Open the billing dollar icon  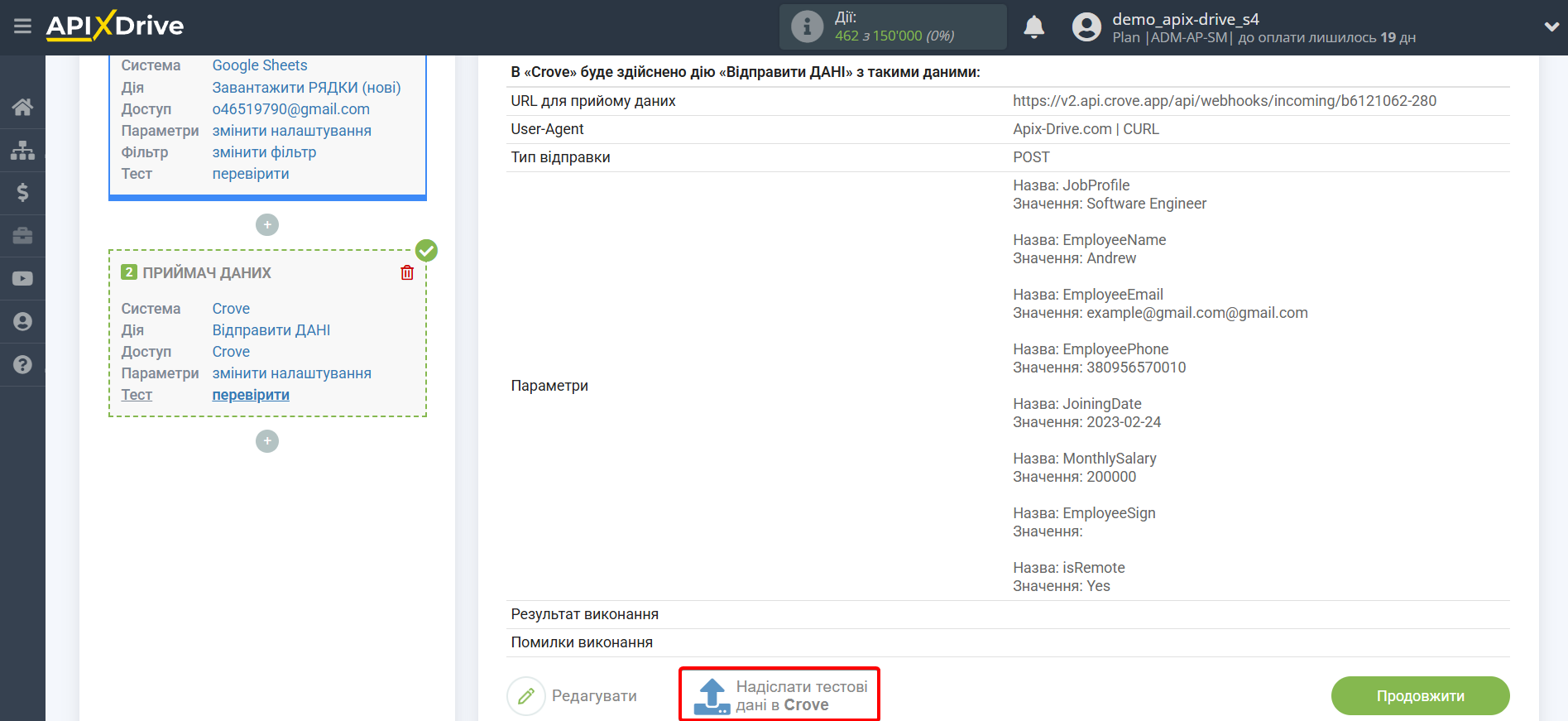22,193
